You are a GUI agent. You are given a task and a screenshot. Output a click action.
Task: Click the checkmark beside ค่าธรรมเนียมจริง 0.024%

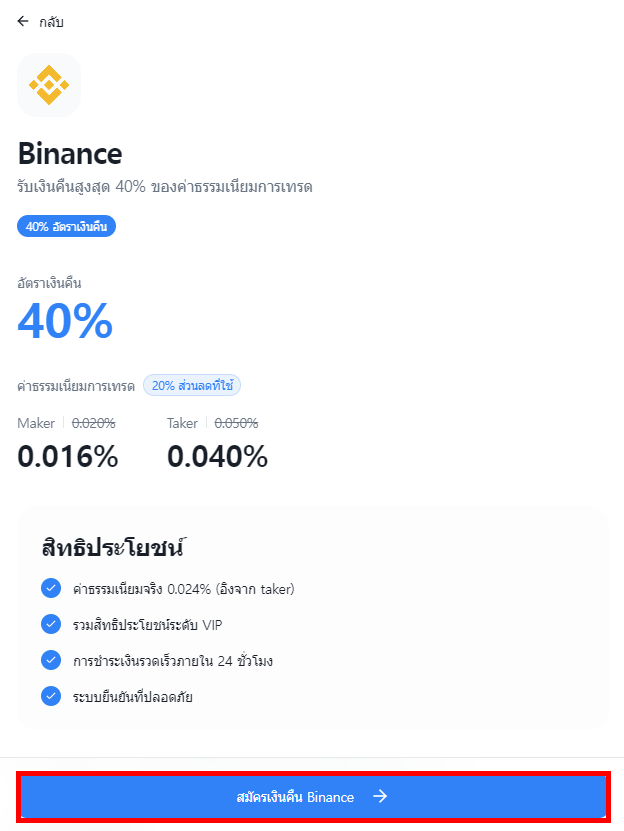[51, 588]
